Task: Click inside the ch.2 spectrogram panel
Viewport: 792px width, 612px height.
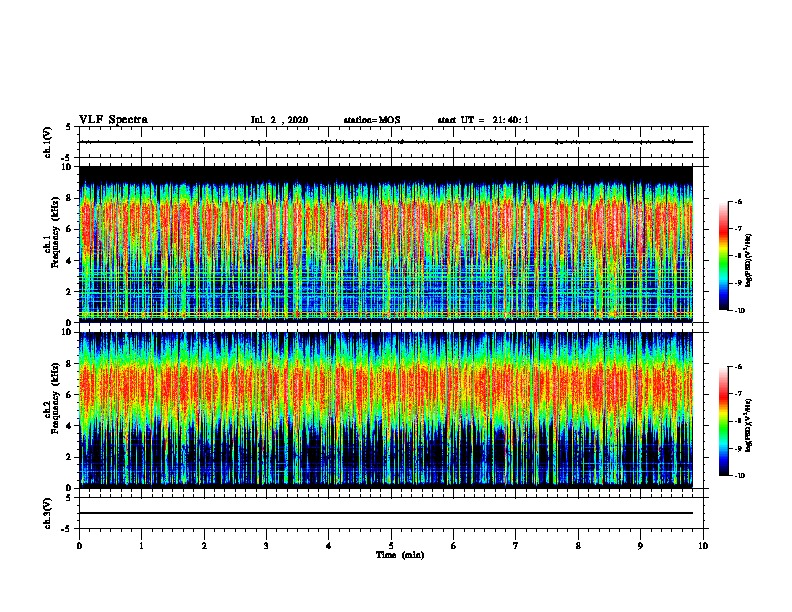Action: click(386, 410)
